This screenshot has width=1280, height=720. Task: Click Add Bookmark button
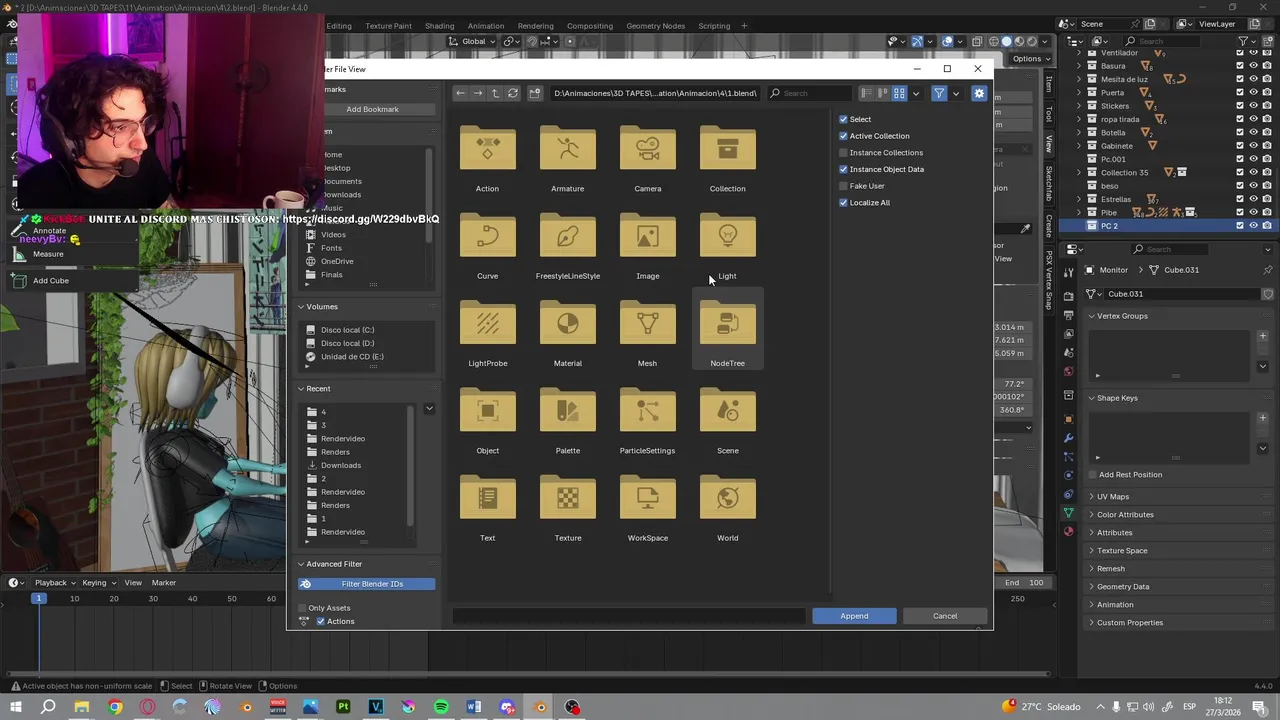pos(372,109)
